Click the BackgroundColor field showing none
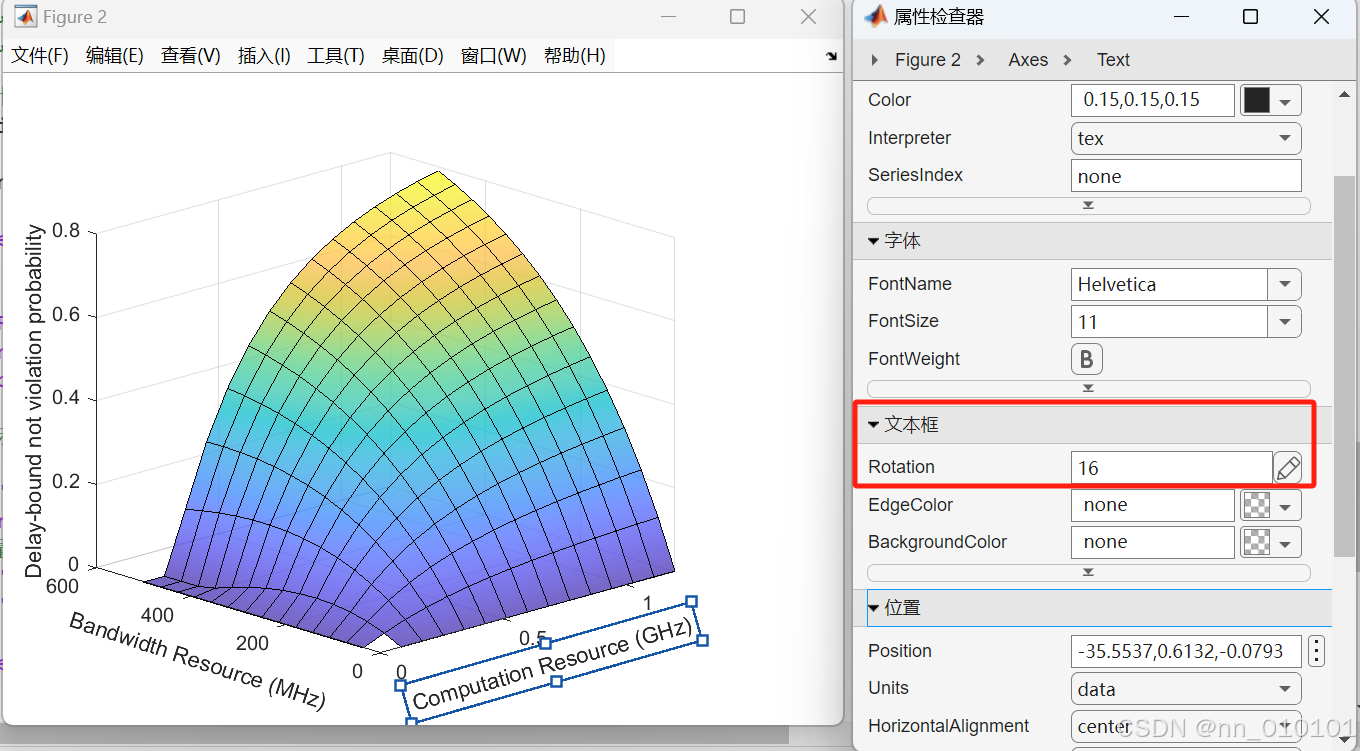1360x751 pixels. (1153, 542)
